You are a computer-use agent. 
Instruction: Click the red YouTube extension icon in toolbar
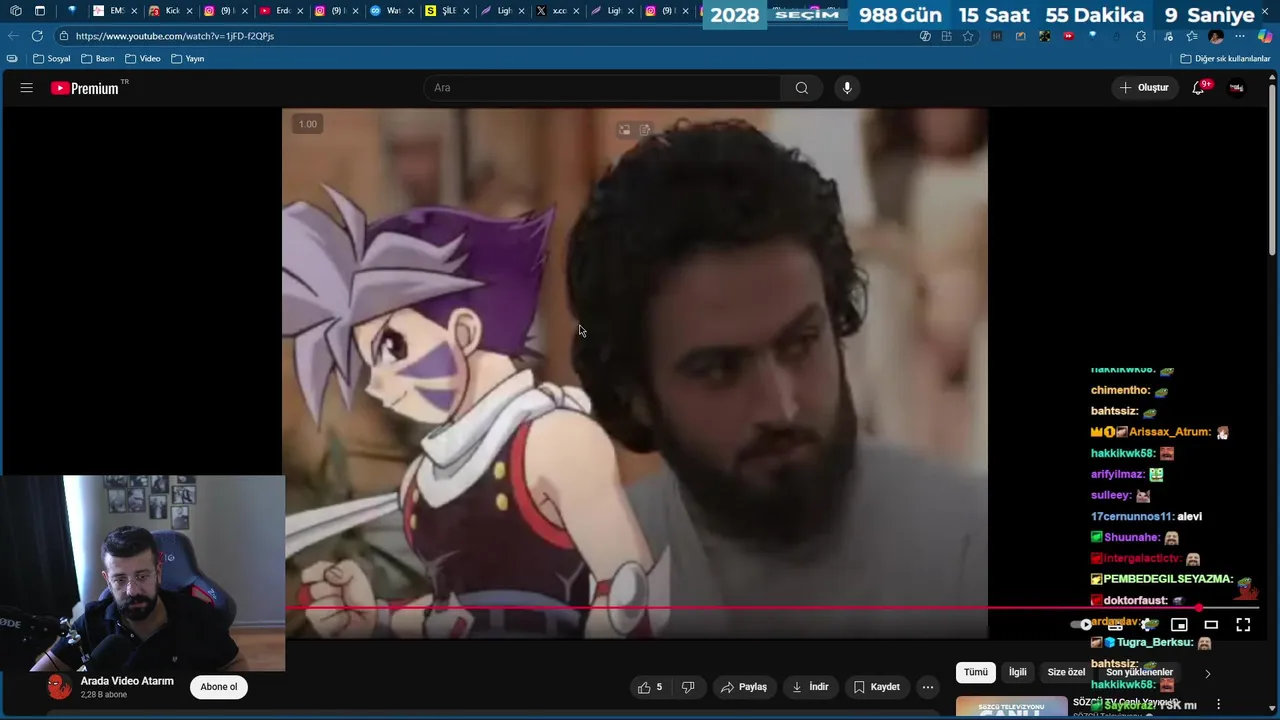(1068, 36)
